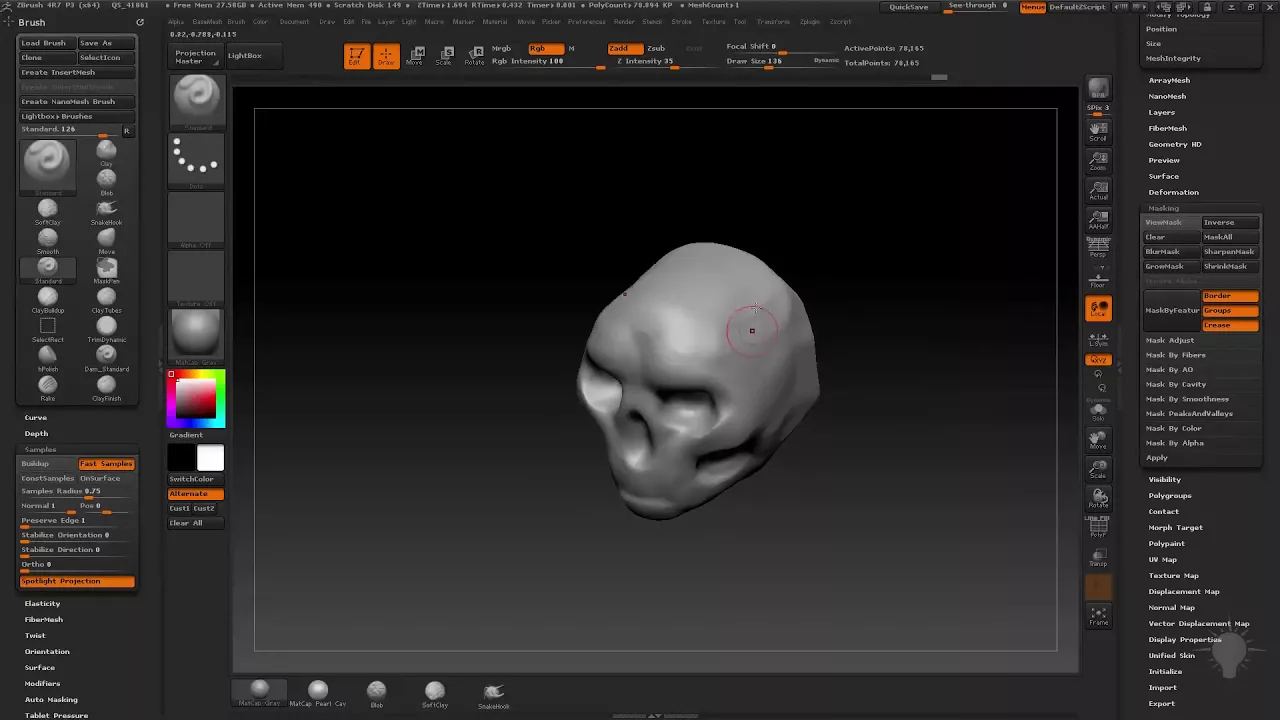Activate Edit mode in top shelf
This screenshot has height=720, width=1280.
tap(356, 56)
